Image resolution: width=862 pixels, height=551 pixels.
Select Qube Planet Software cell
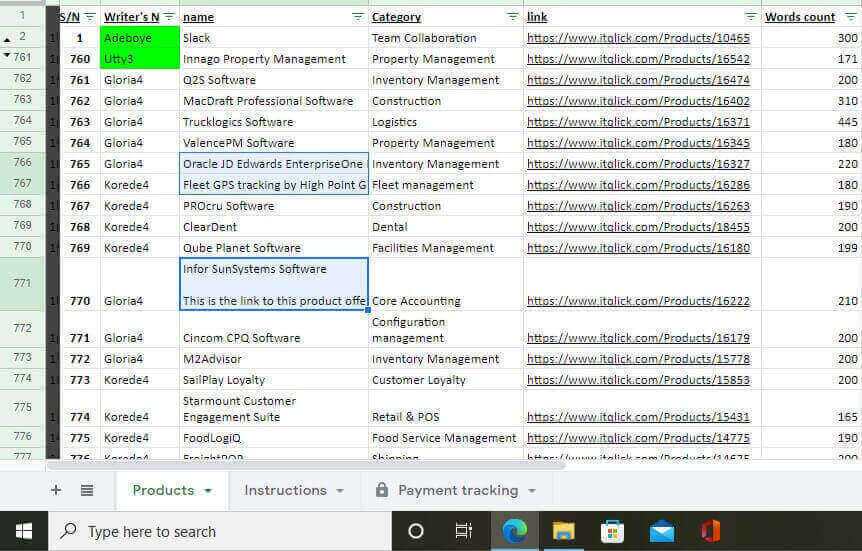tap(274, 247)
